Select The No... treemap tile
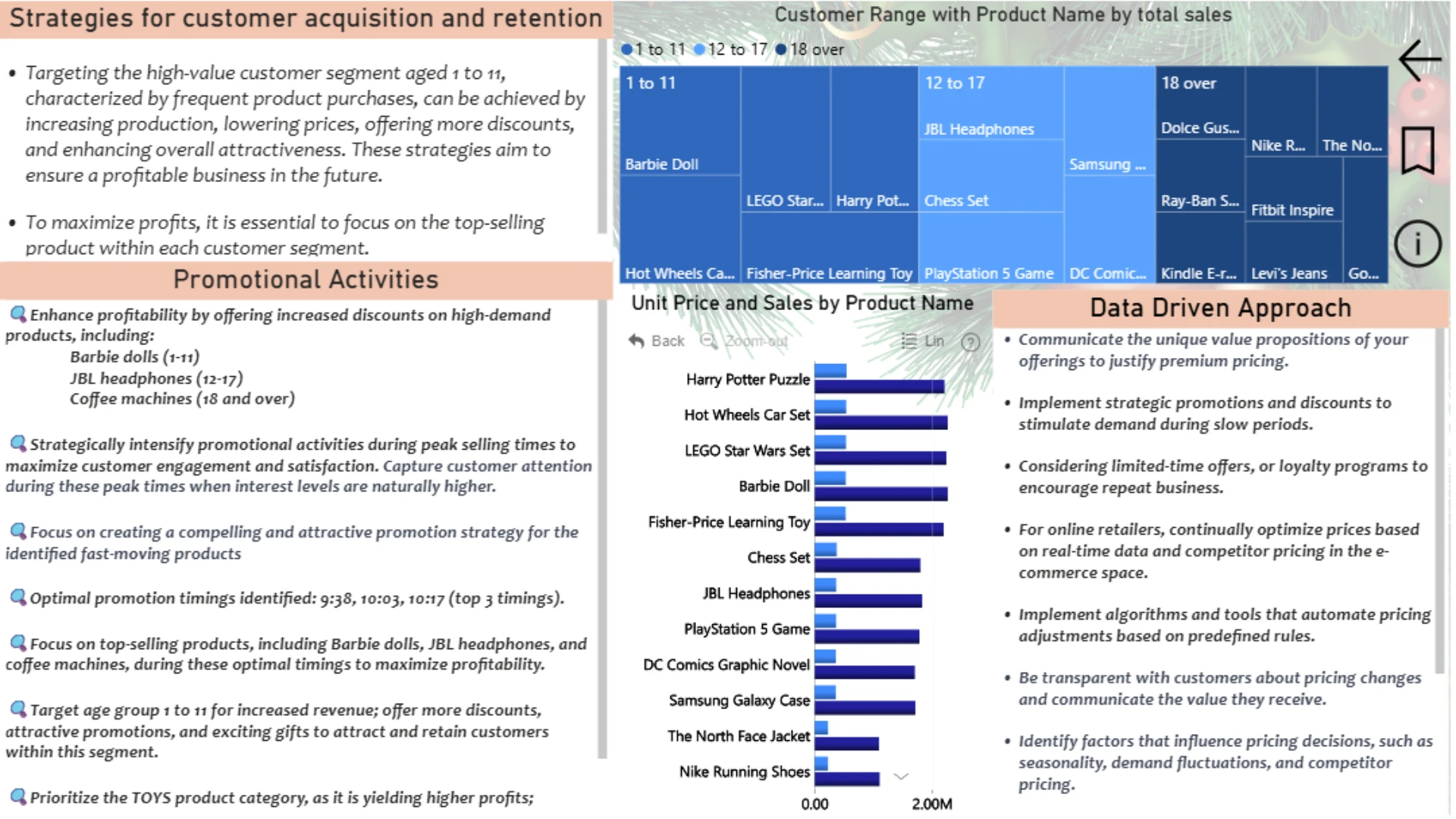1456x819 pixels. (x=1353, y=111)
